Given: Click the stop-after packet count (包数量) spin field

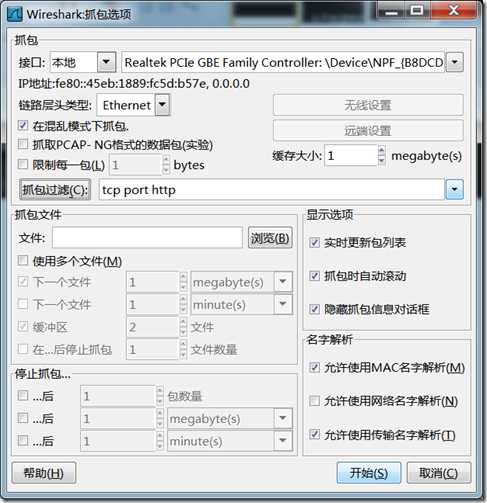Looking at the screenshot, I should [x=118, y=396].
